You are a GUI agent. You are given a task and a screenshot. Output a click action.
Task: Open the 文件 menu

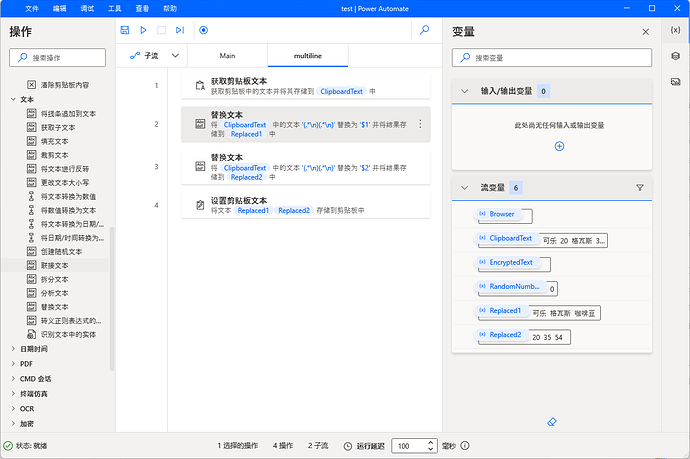(x=32, y=8)
